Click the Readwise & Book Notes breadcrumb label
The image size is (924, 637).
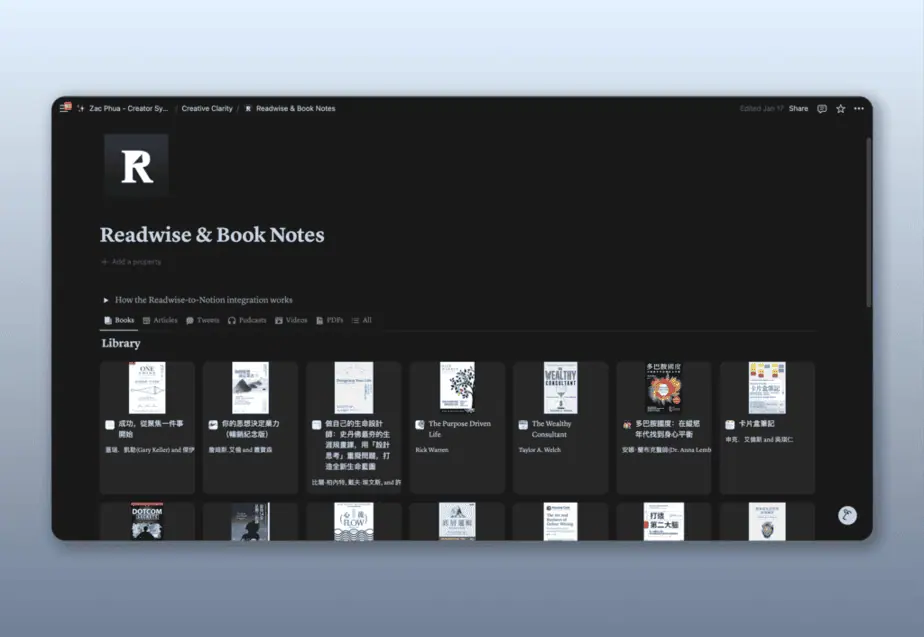point(296,108)
